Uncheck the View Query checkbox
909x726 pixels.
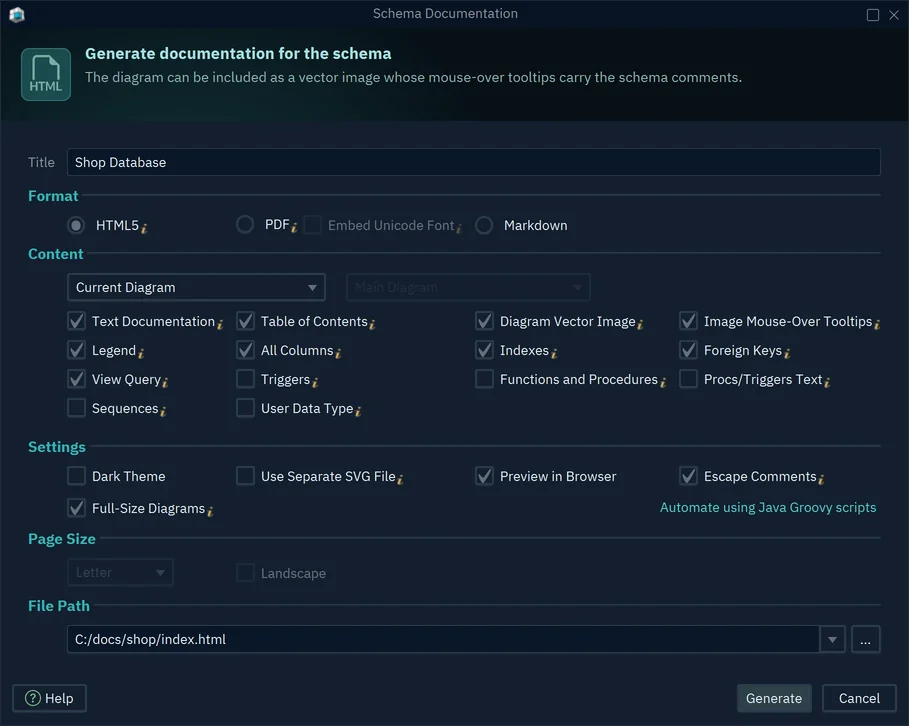(x=77, y=379)
